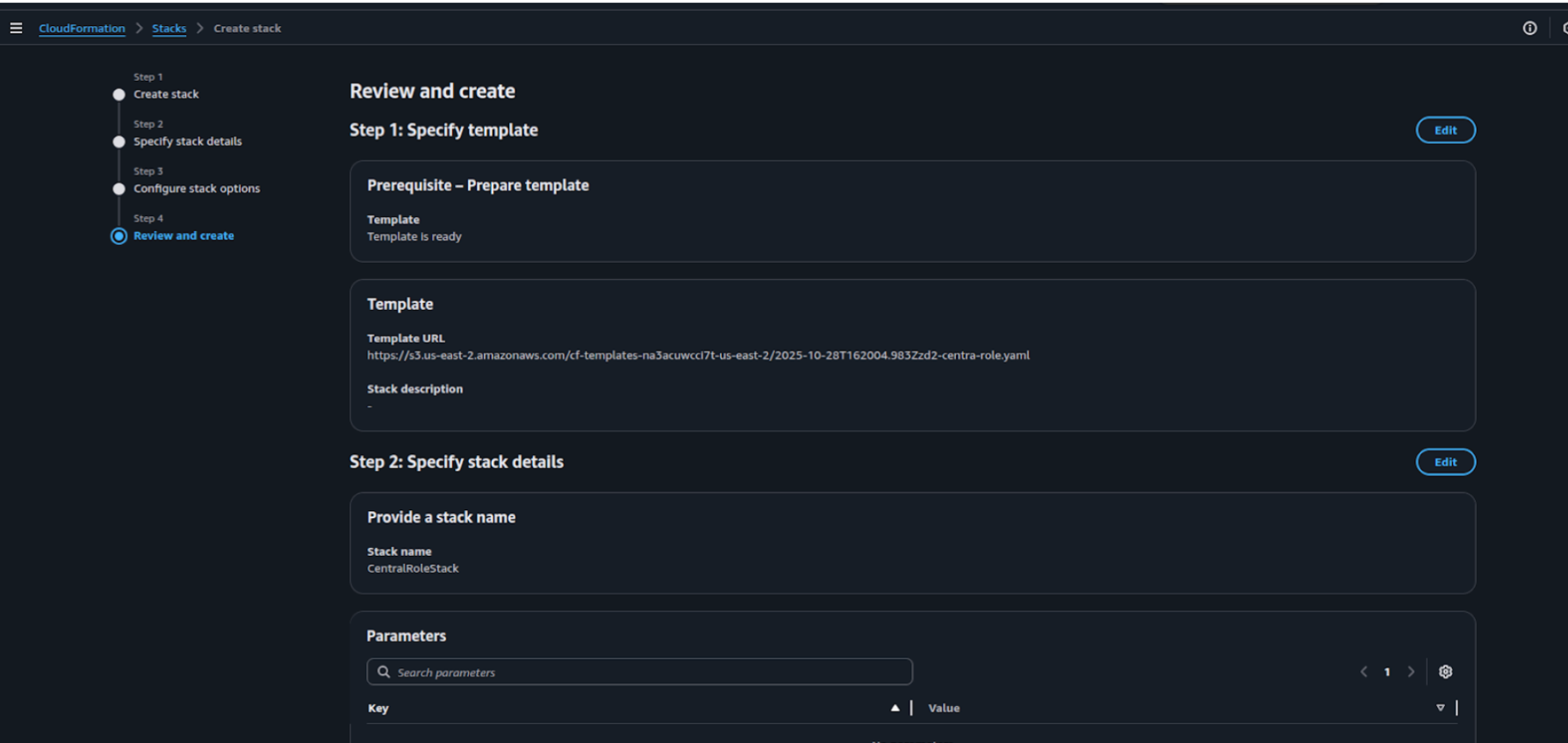The height and width of the screenshot is (743, 1568).
Task: Click the Stack description label
Action: point(414,389)
